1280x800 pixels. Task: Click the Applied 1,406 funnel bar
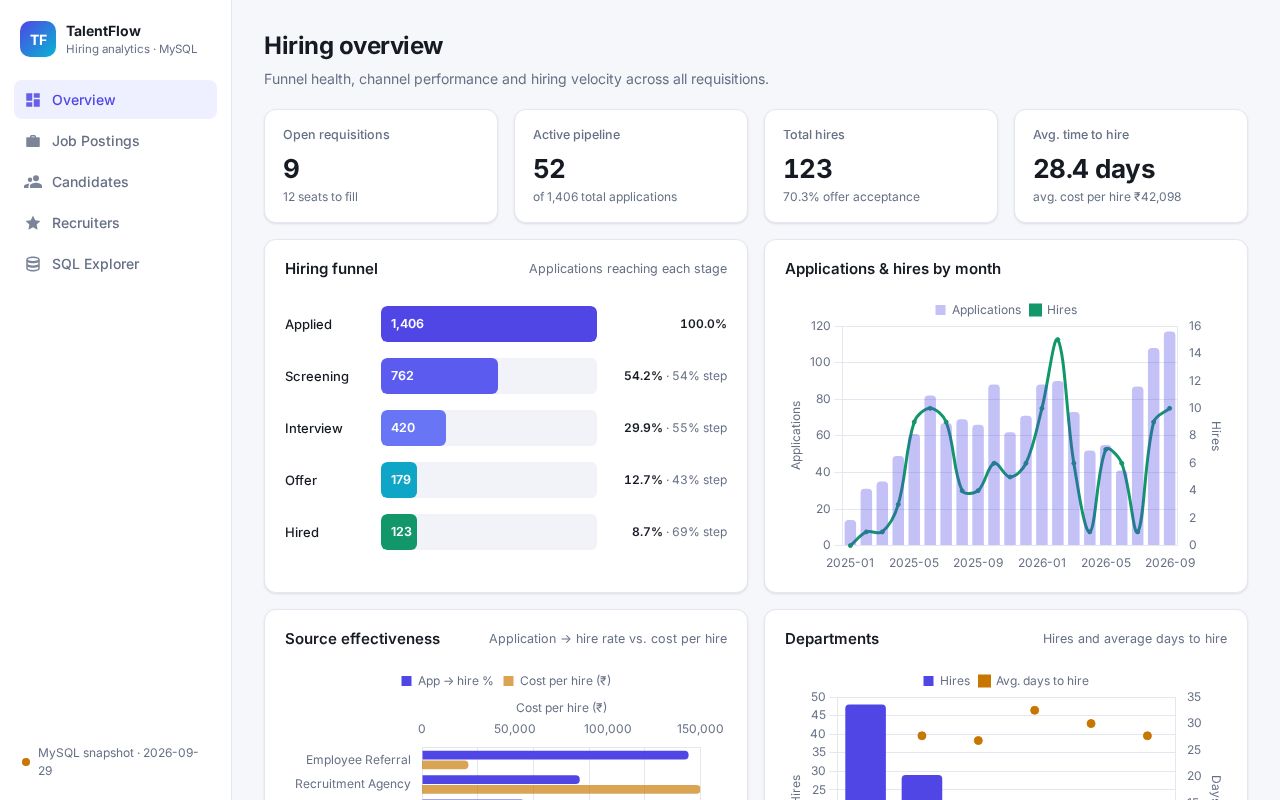pyautogui.click(x=489, y=324)
